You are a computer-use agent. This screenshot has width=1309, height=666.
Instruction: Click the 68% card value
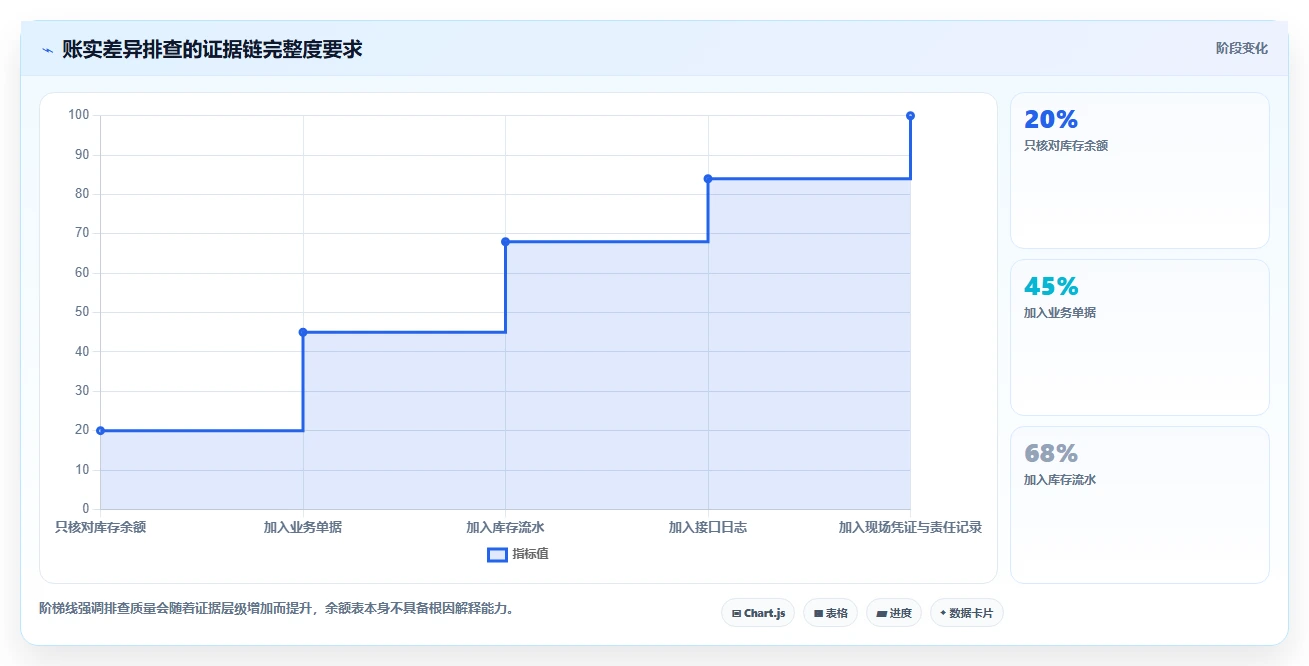[1051, 454]
